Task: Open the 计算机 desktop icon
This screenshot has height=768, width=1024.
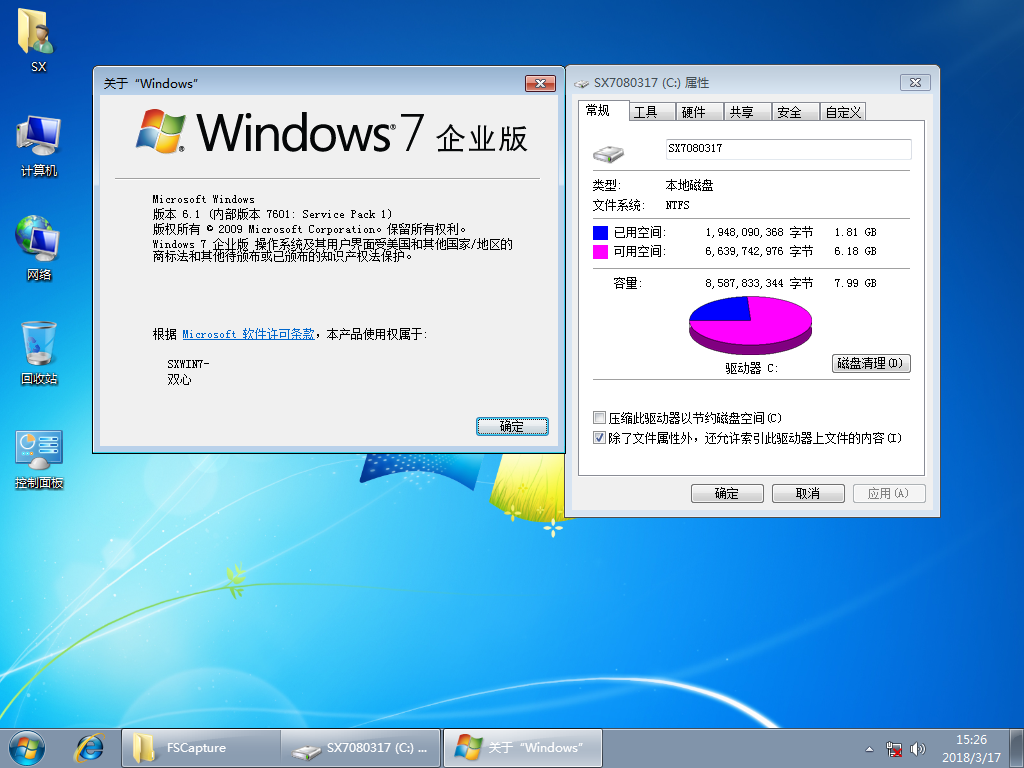Action: (x=39, y=146)
